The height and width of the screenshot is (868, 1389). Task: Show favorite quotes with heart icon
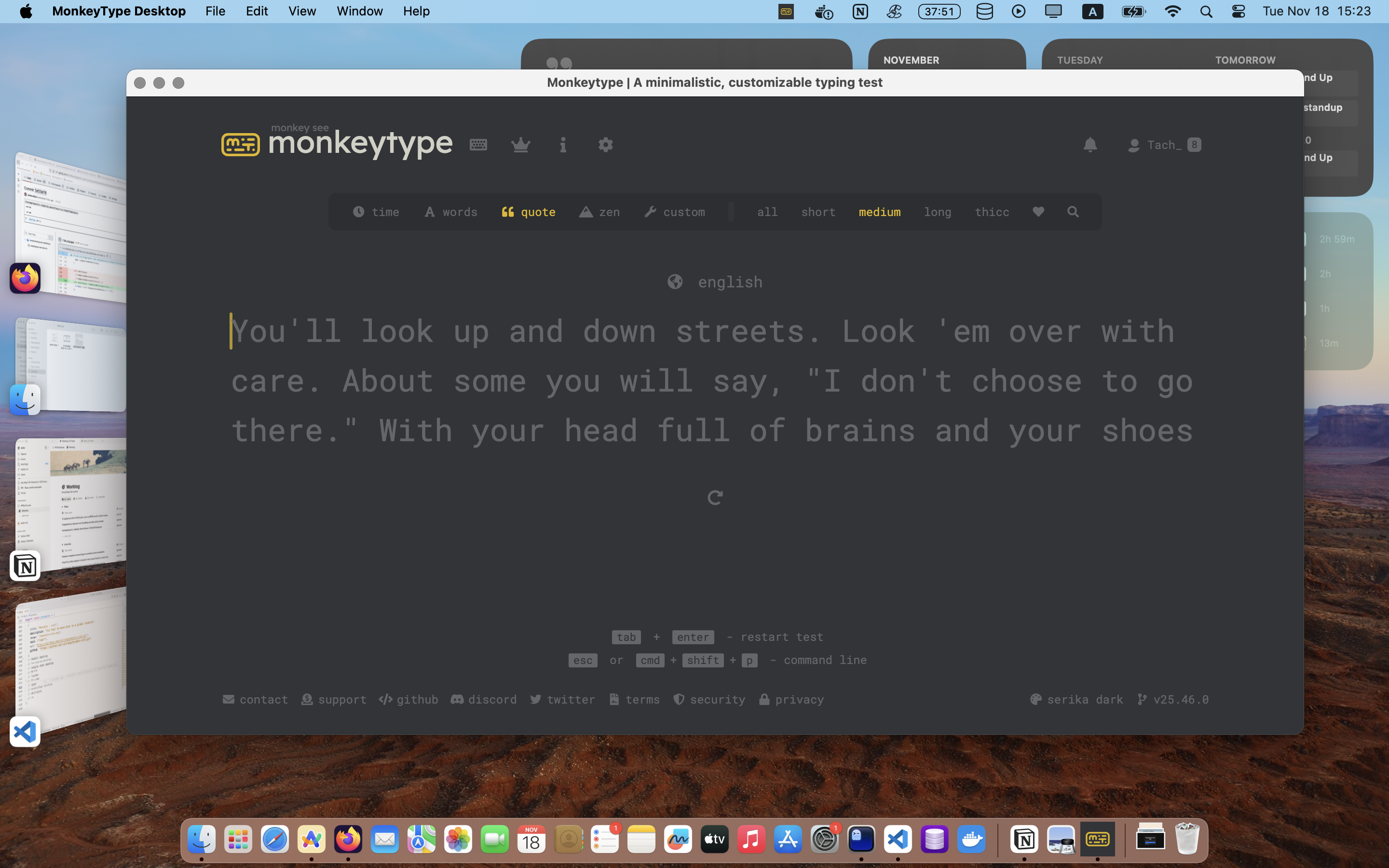click(1038, 212)
